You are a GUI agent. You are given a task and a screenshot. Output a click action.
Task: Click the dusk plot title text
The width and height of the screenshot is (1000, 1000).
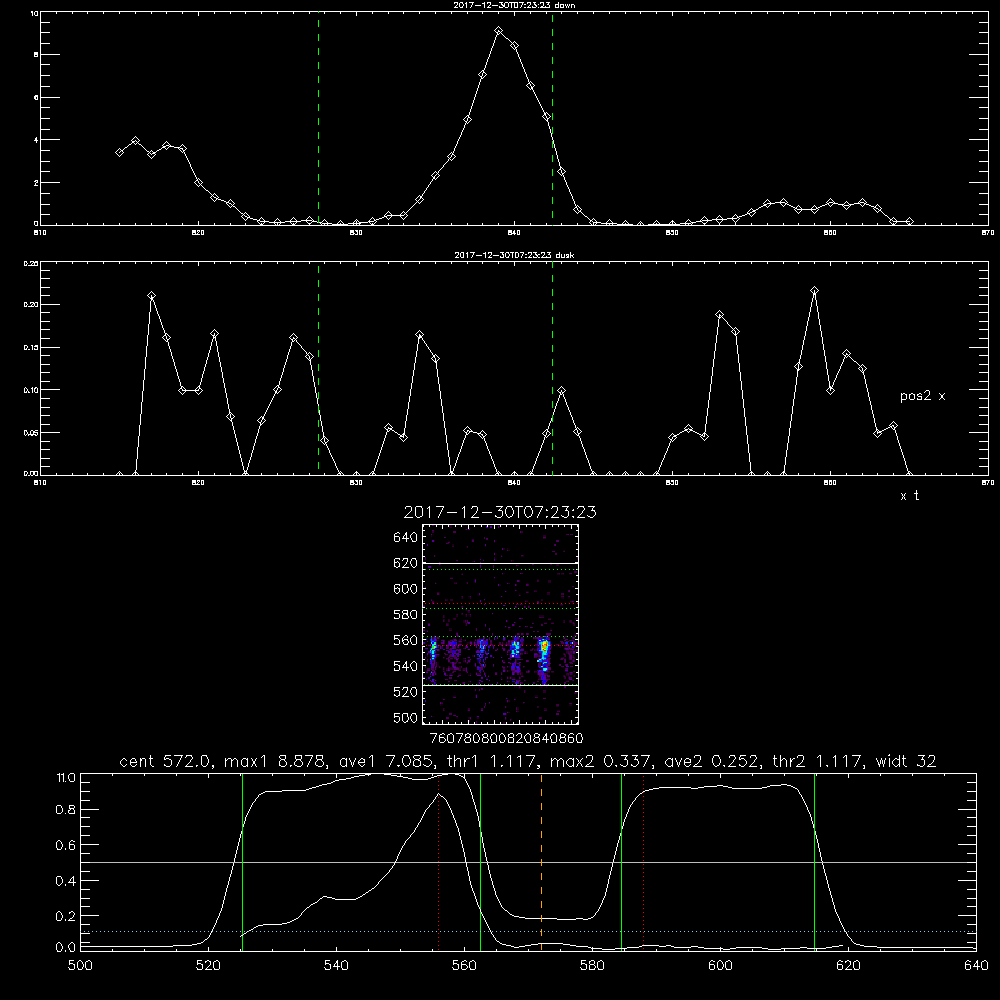[x=514, y=255]
